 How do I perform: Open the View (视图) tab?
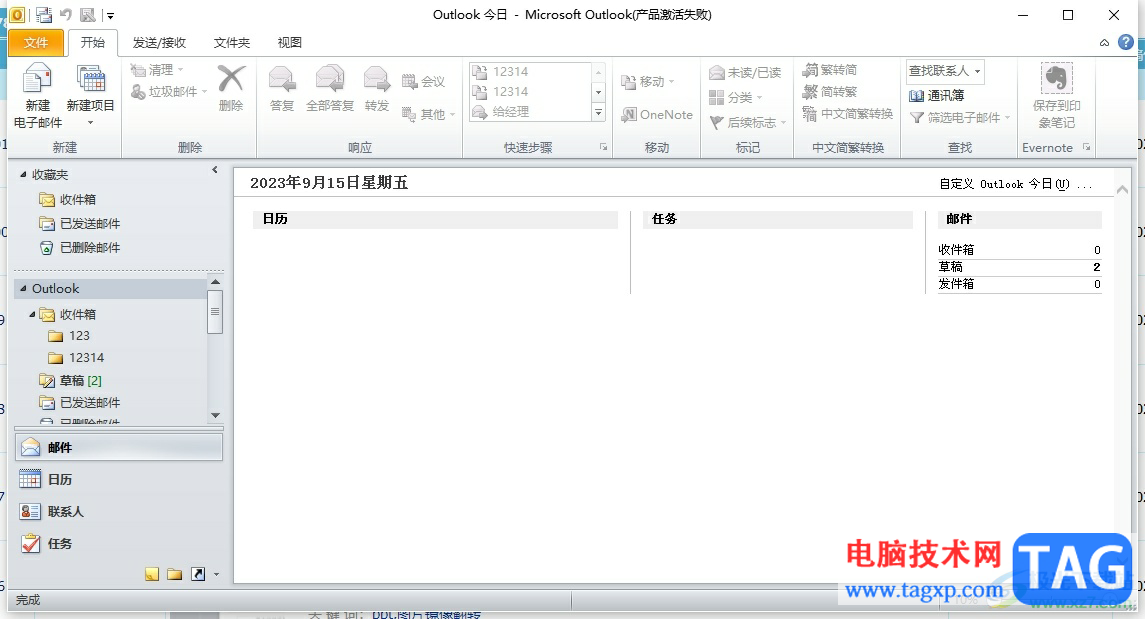point(289,42)
